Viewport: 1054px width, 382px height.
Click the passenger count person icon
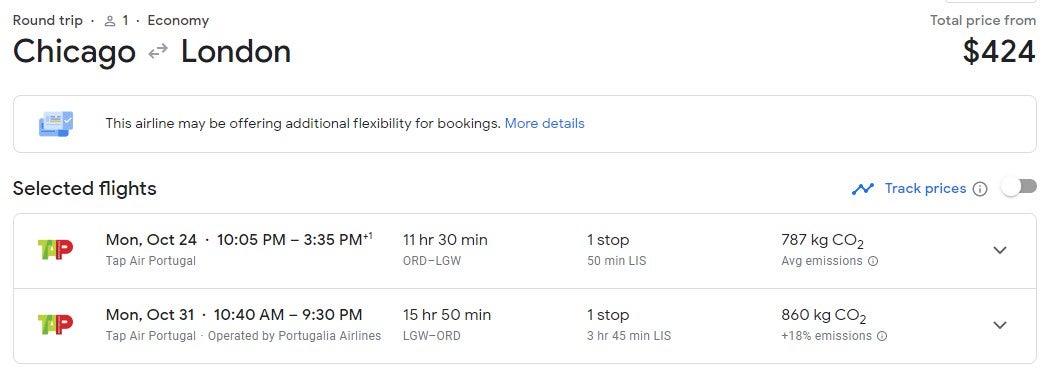pyautogui.click(x=110, y=22)
